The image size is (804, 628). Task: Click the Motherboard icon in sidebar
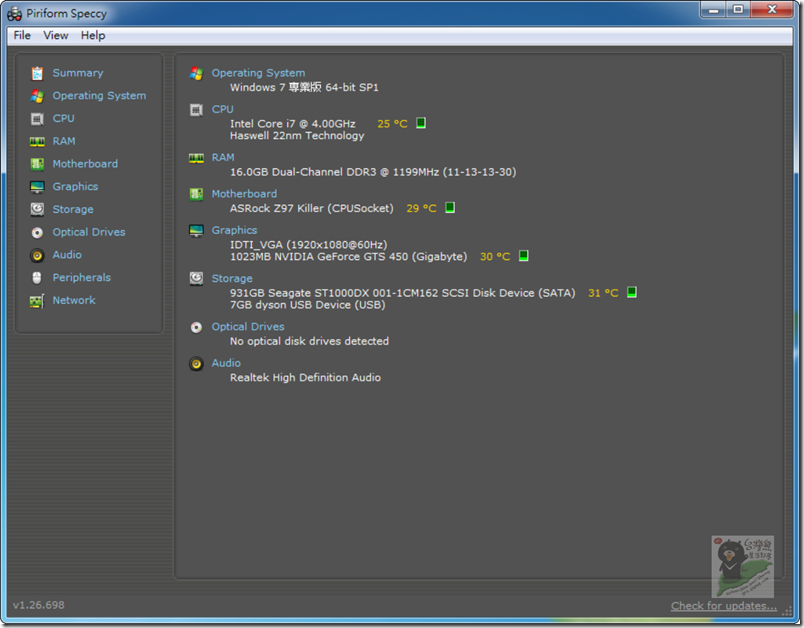pos(37,164)
